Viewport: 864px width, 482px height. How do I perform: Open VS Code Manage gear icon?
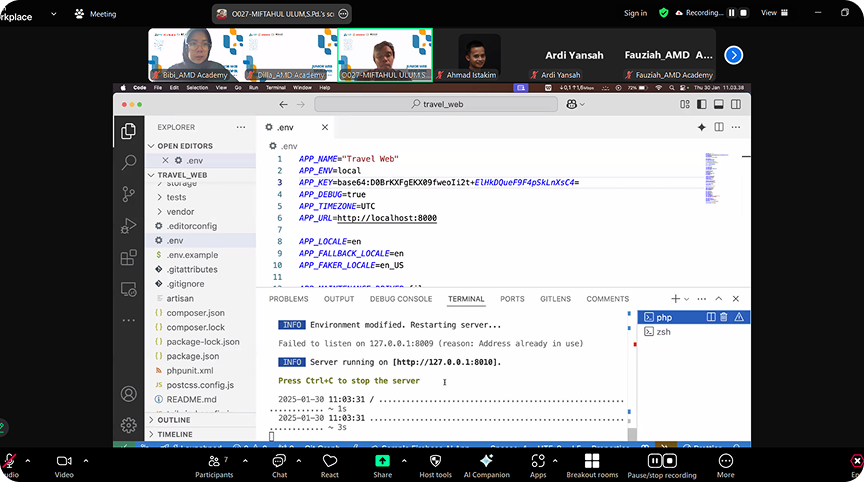(x=128, y=425)
